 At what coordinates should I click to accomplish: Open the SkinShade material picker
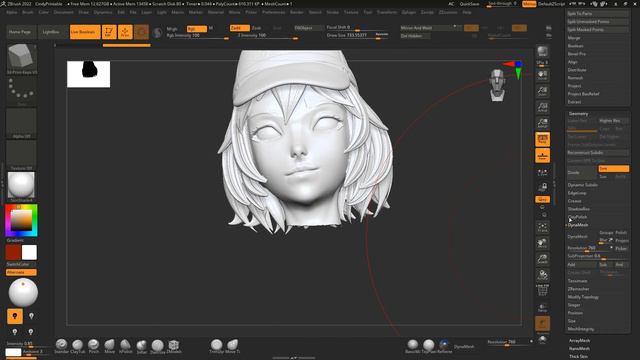[x=21, y=186]
